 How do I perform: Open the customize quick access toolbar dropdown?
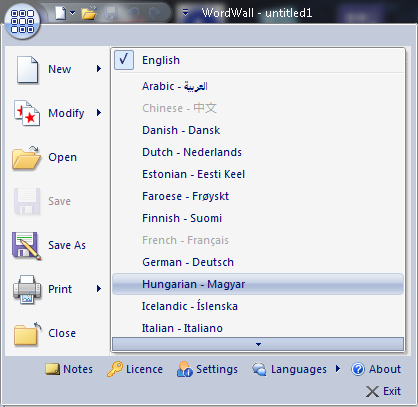185,13
